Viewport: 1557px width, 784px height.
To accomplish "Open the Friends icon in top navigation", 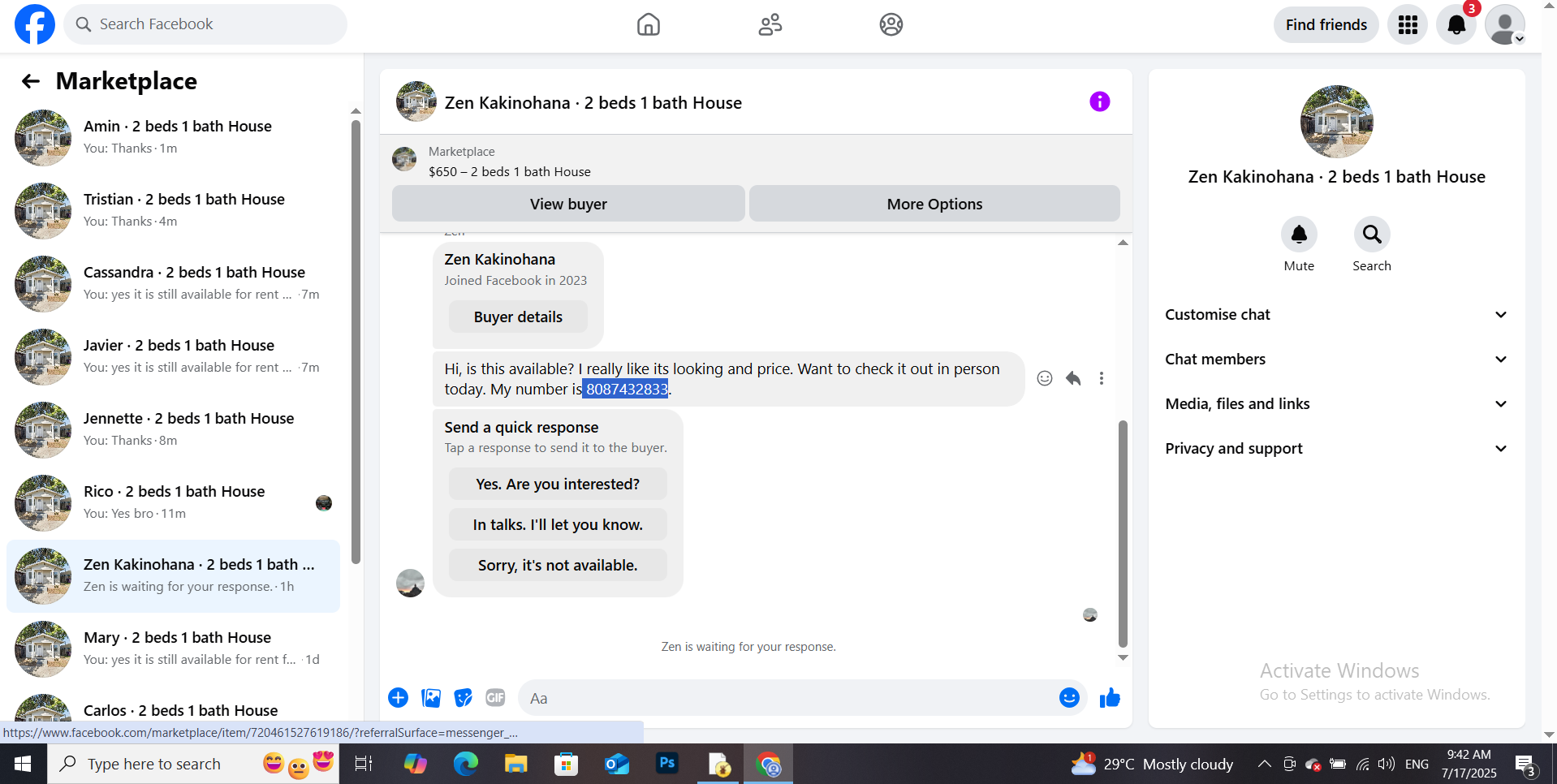I will tap(770, 24).
